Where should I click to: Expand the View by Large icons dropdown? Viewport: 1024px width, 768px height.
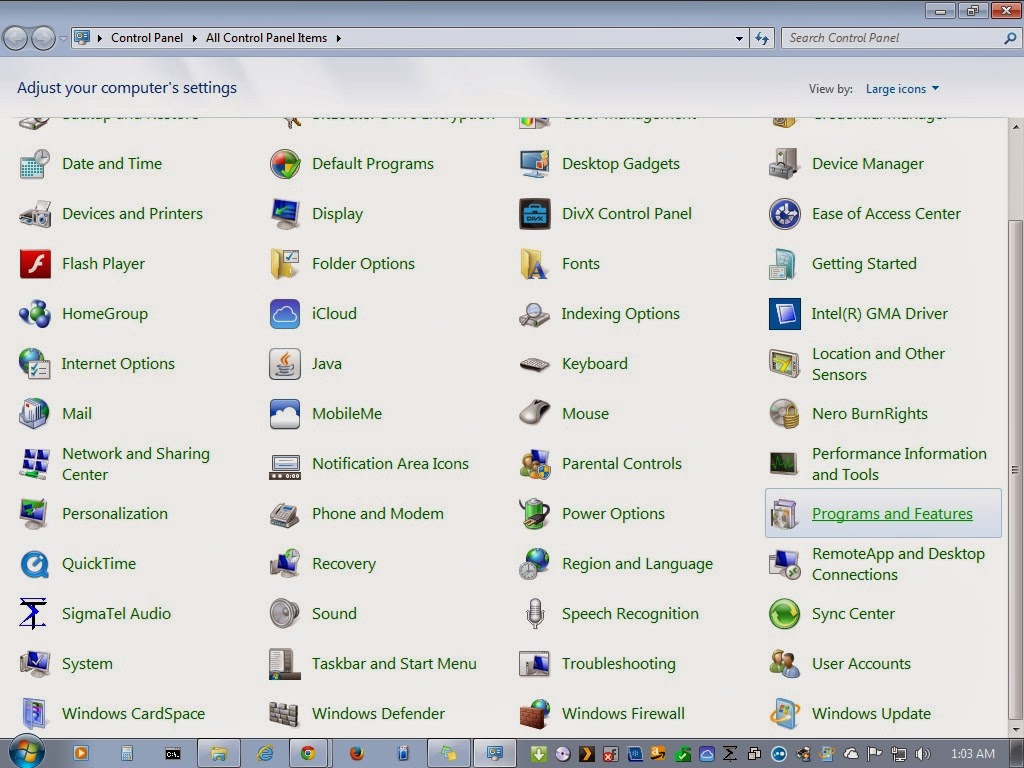point(903,89)
